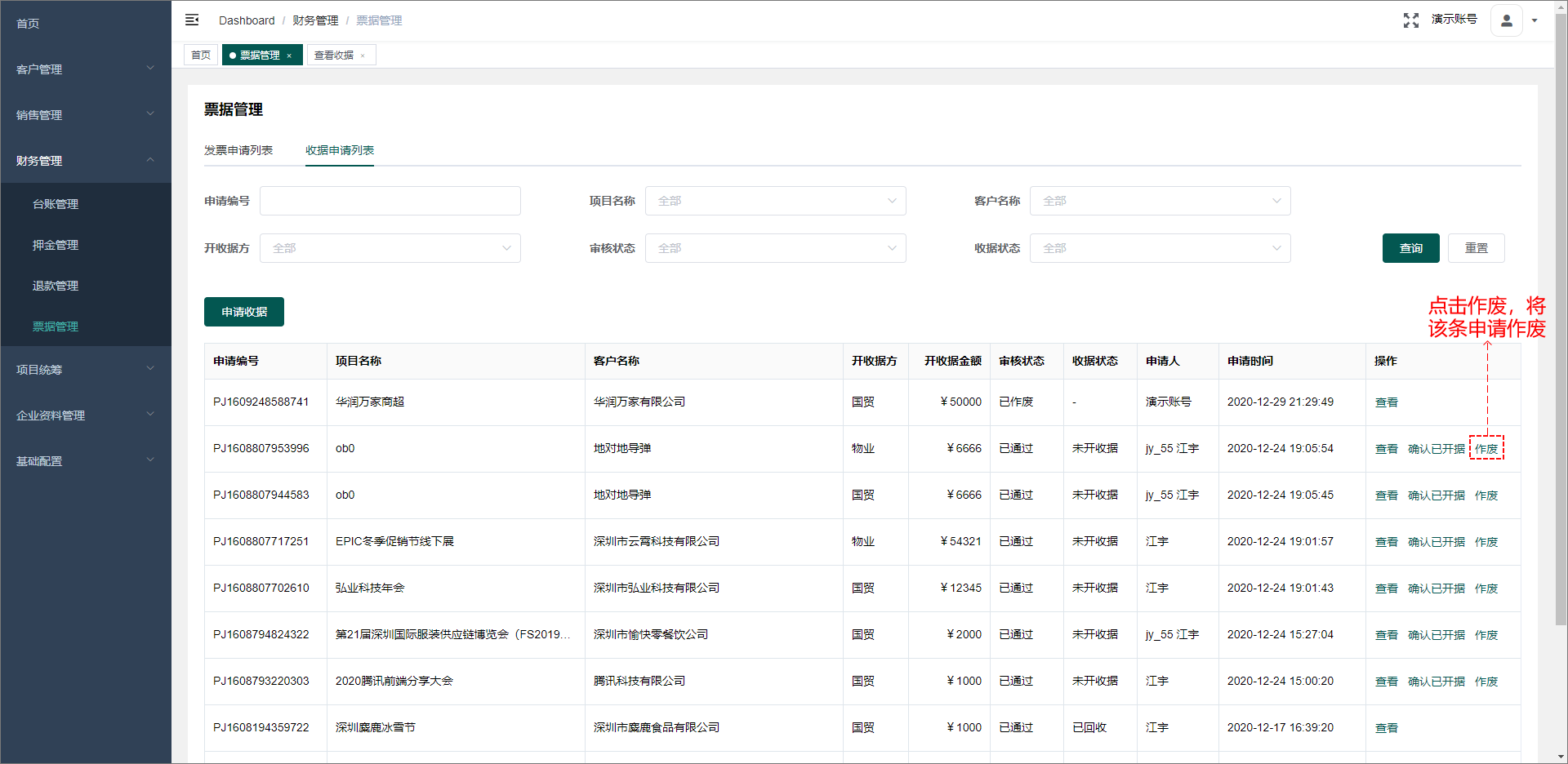Click 查看 for PJ1608807717251
This screenshot has width=1568, height=764.
tap(1387, 542)
